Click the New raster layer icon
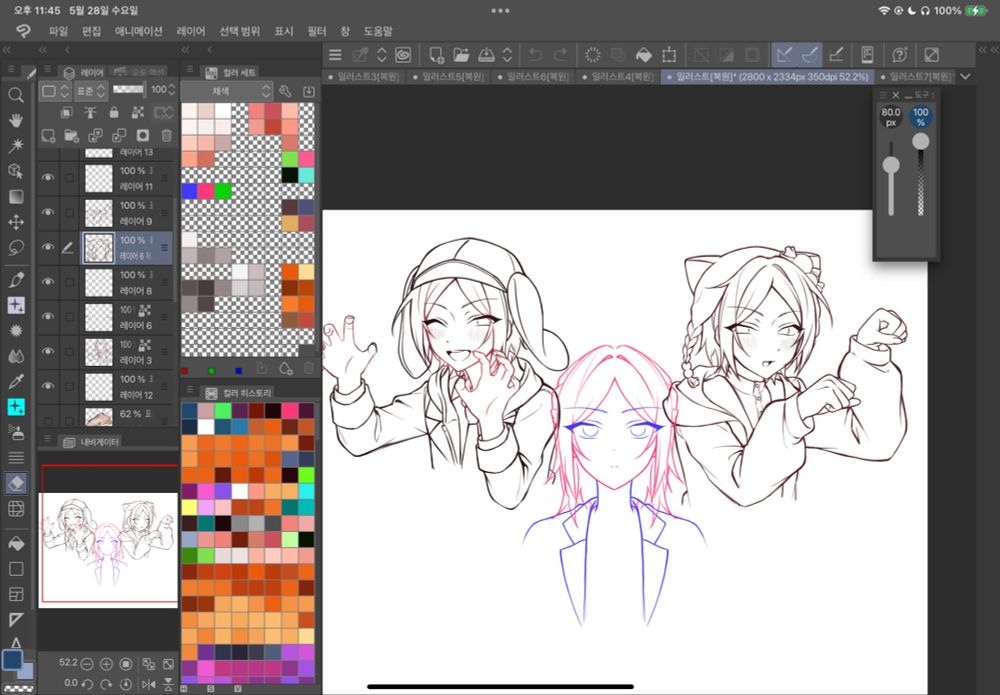 (x=48, y=135)
